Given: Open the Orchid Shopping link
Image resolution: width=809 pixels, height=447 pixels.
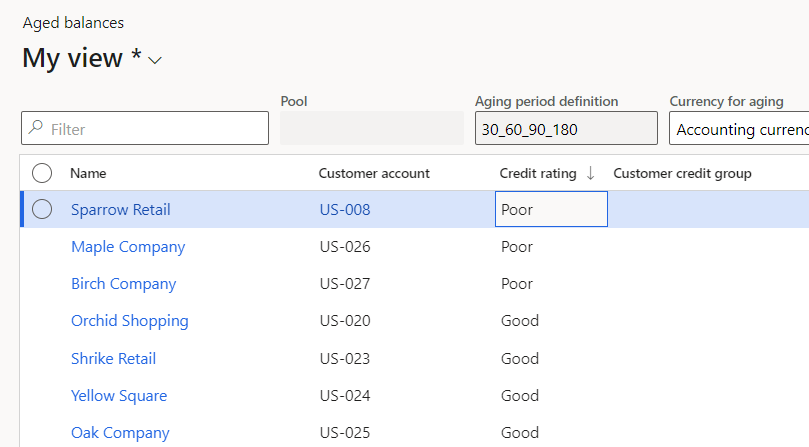Looking at the screenshot, I should point(130,321).
